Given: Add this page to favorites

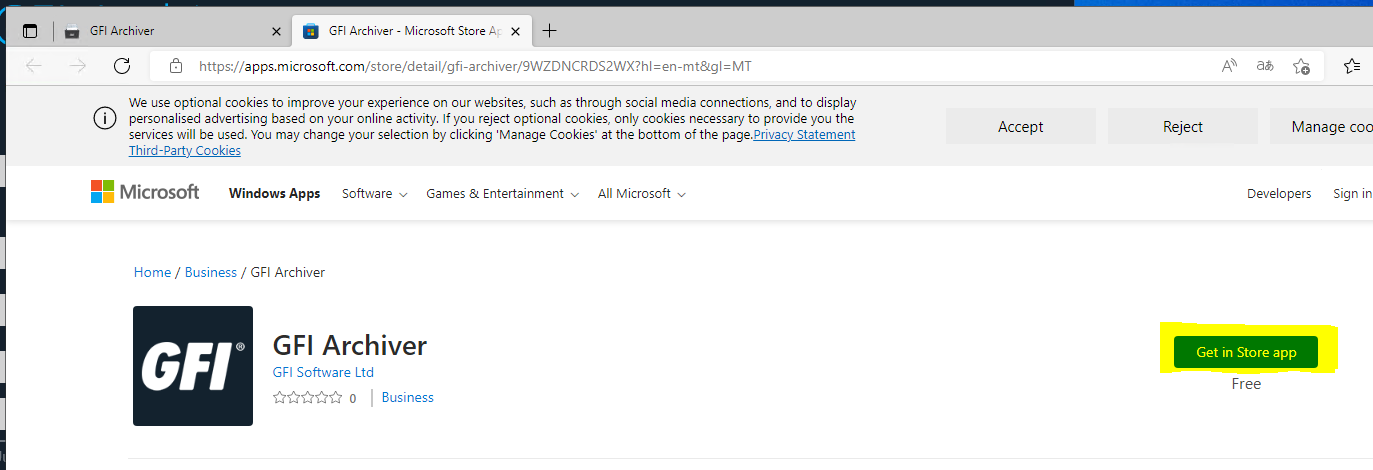Looking at the screenshot, I should click(1301, 66).
